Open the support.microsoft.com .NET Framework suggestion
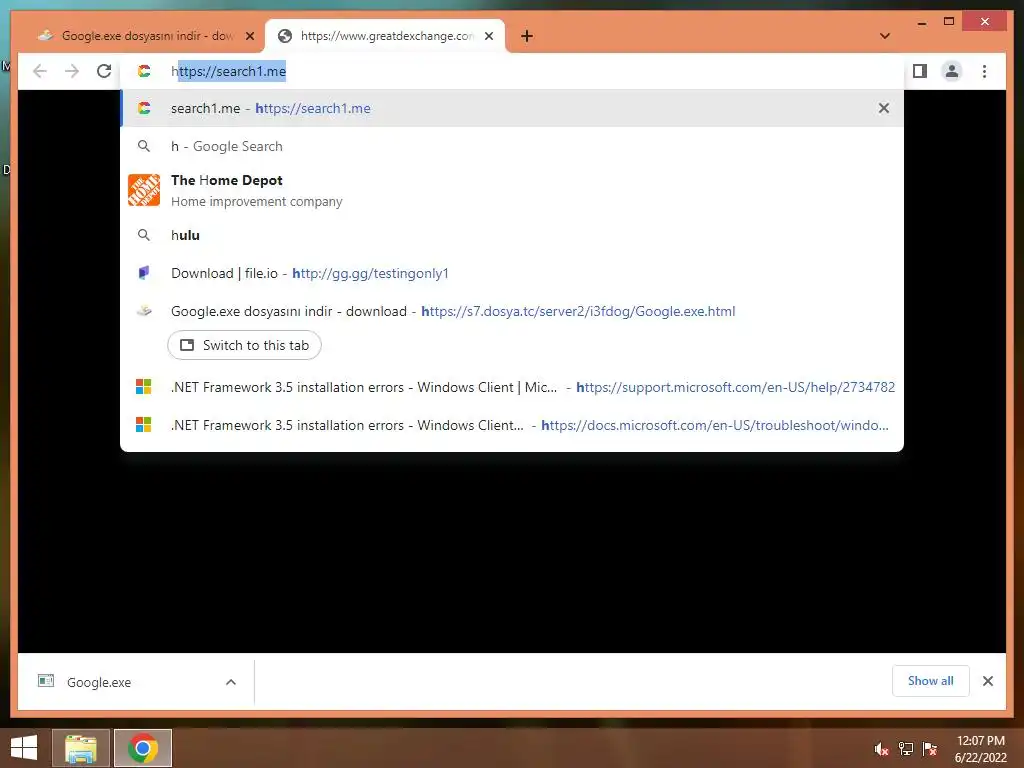1024x768 pixels. coord(512,387)
